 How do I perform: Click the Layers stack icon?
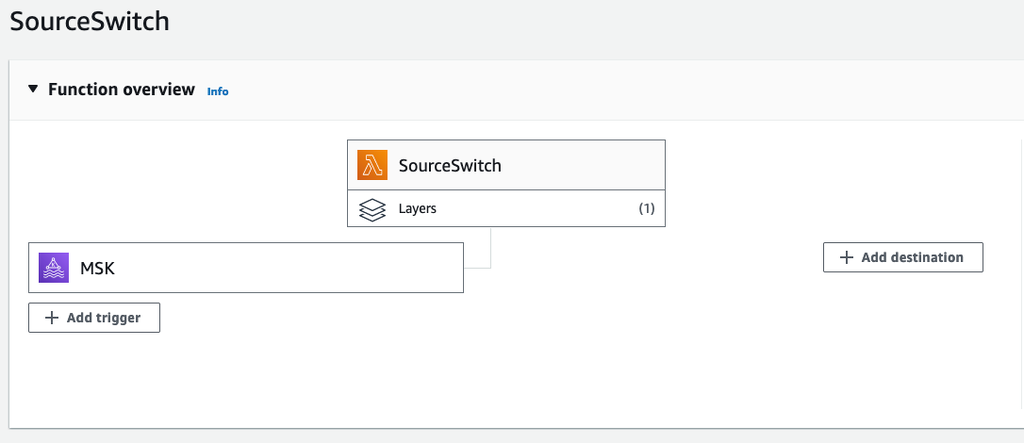pyautogui.click(x=372, y=209)
